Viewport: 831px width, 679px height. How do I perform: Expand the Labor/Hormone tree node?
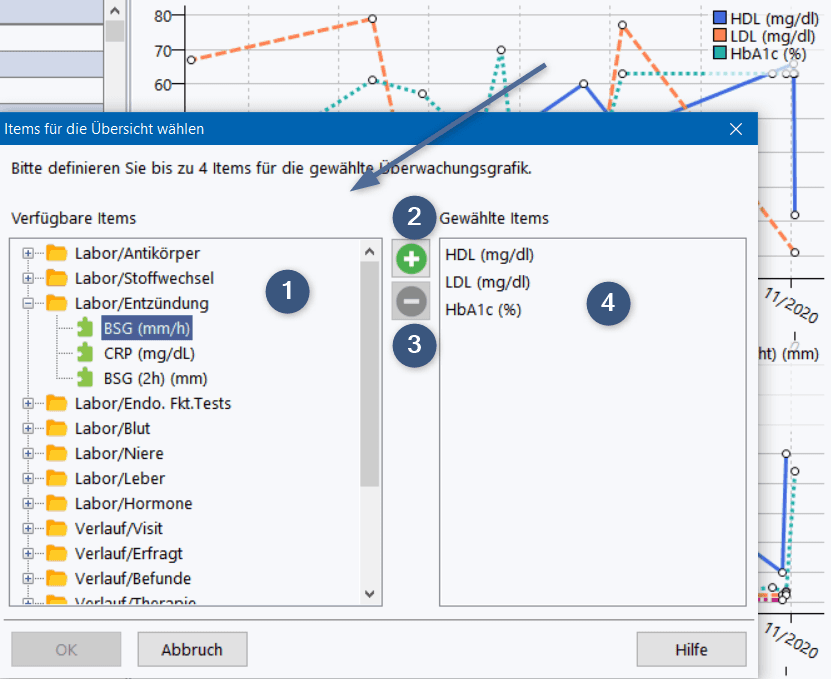[x=28, y=503]
